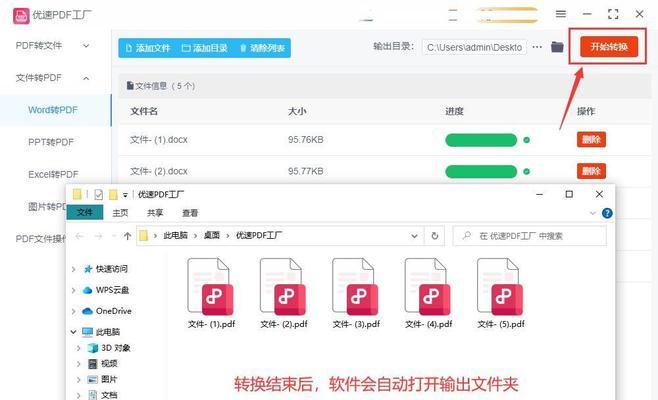This screenshot has height=400, width=658.
Task: Toggle fullscreen mode of the PDF app
Action: [613, 14]
